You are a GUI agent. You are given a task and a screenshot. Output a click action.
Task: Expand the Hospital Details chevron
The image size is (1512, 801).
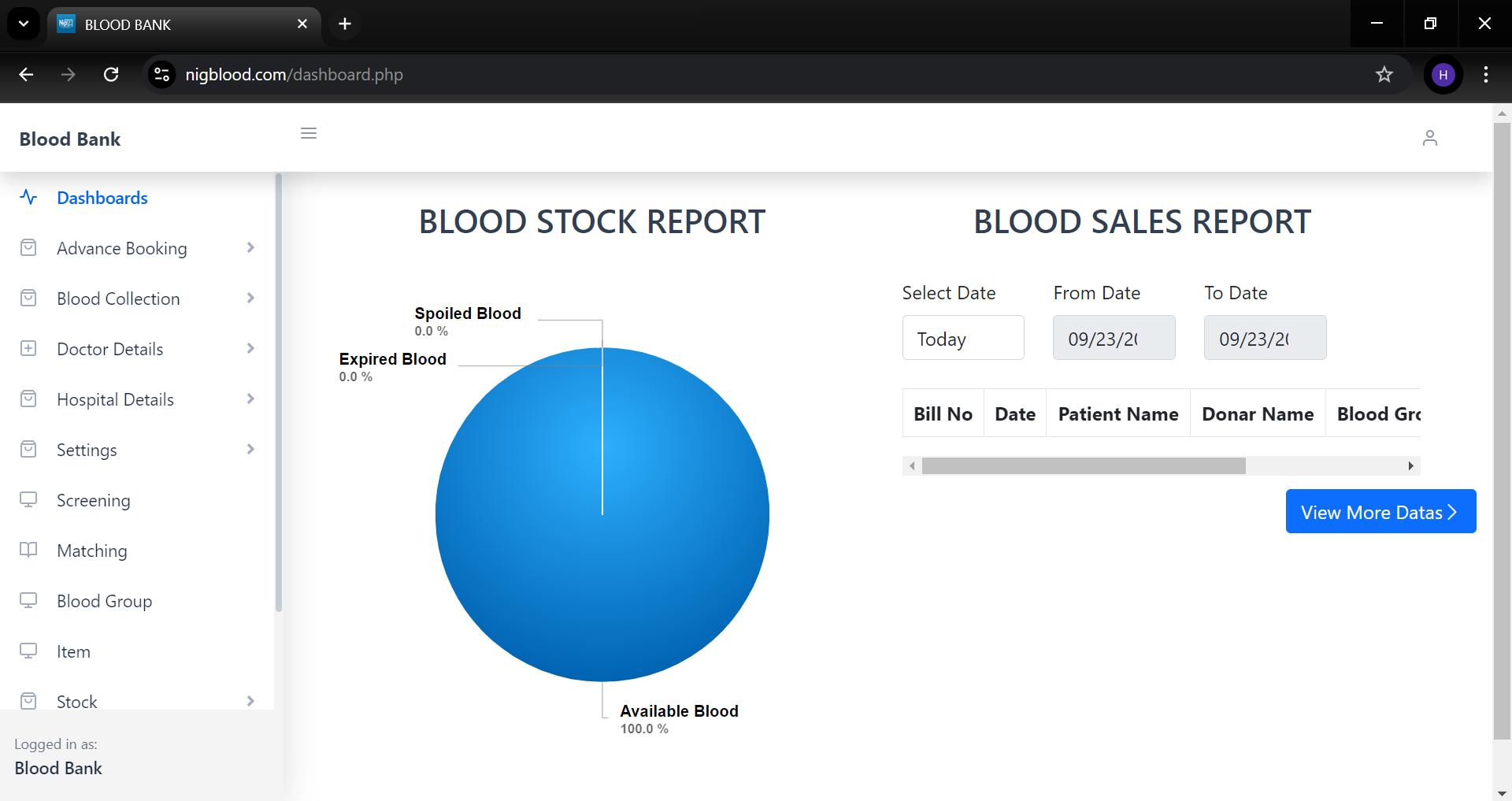250,399
